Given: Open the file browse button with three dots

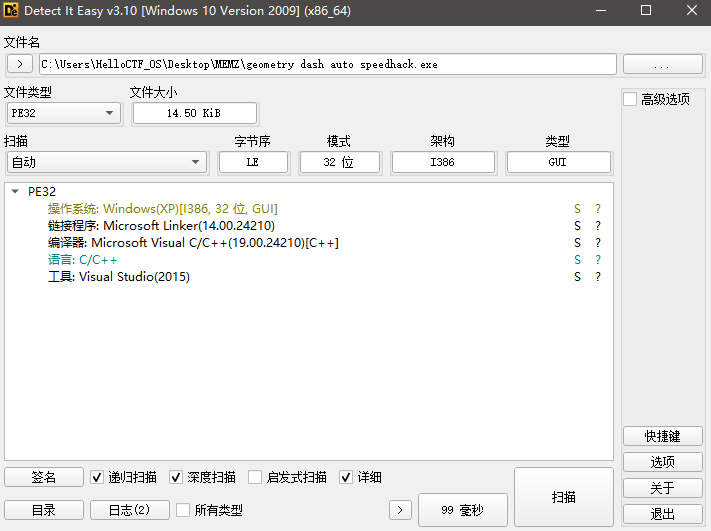Looking at the screenshot, I should [x=662, y=64].
